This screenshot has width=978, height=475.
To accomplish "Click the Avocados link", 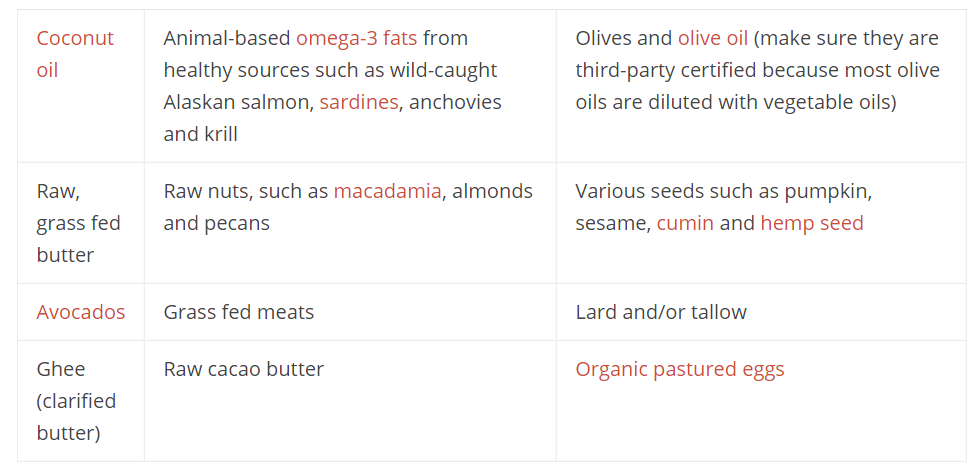I will point(80,312).
